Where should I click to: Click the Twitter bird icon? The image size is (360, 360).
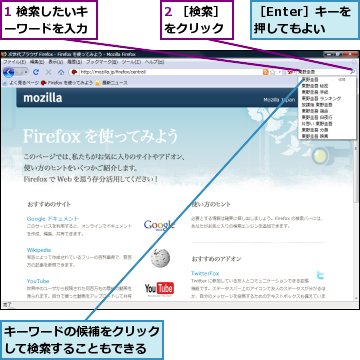[x=320, y=275]
